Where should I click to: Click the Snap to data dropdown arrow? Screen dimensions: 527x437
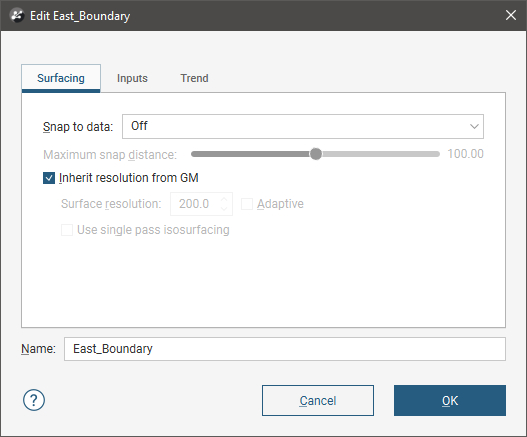[474, 126]
